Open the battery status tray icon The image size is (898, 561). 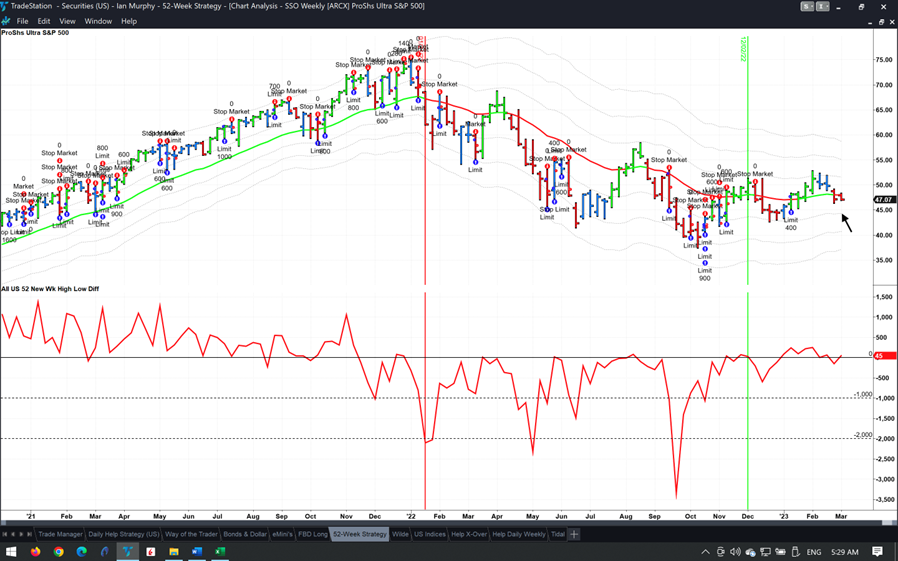780,552
